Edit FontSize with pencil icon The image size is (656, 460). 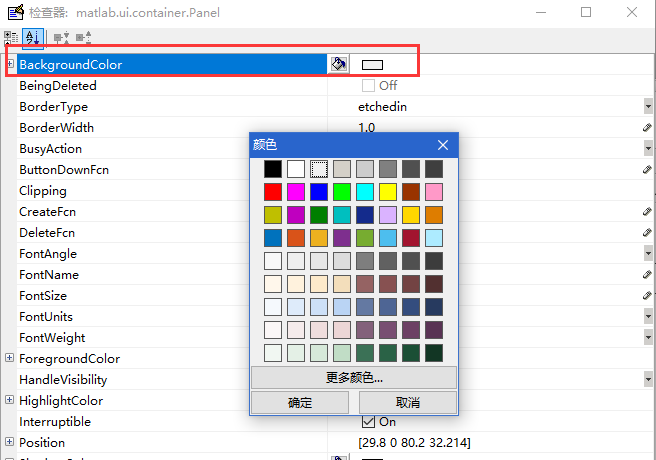coord(647,296)
